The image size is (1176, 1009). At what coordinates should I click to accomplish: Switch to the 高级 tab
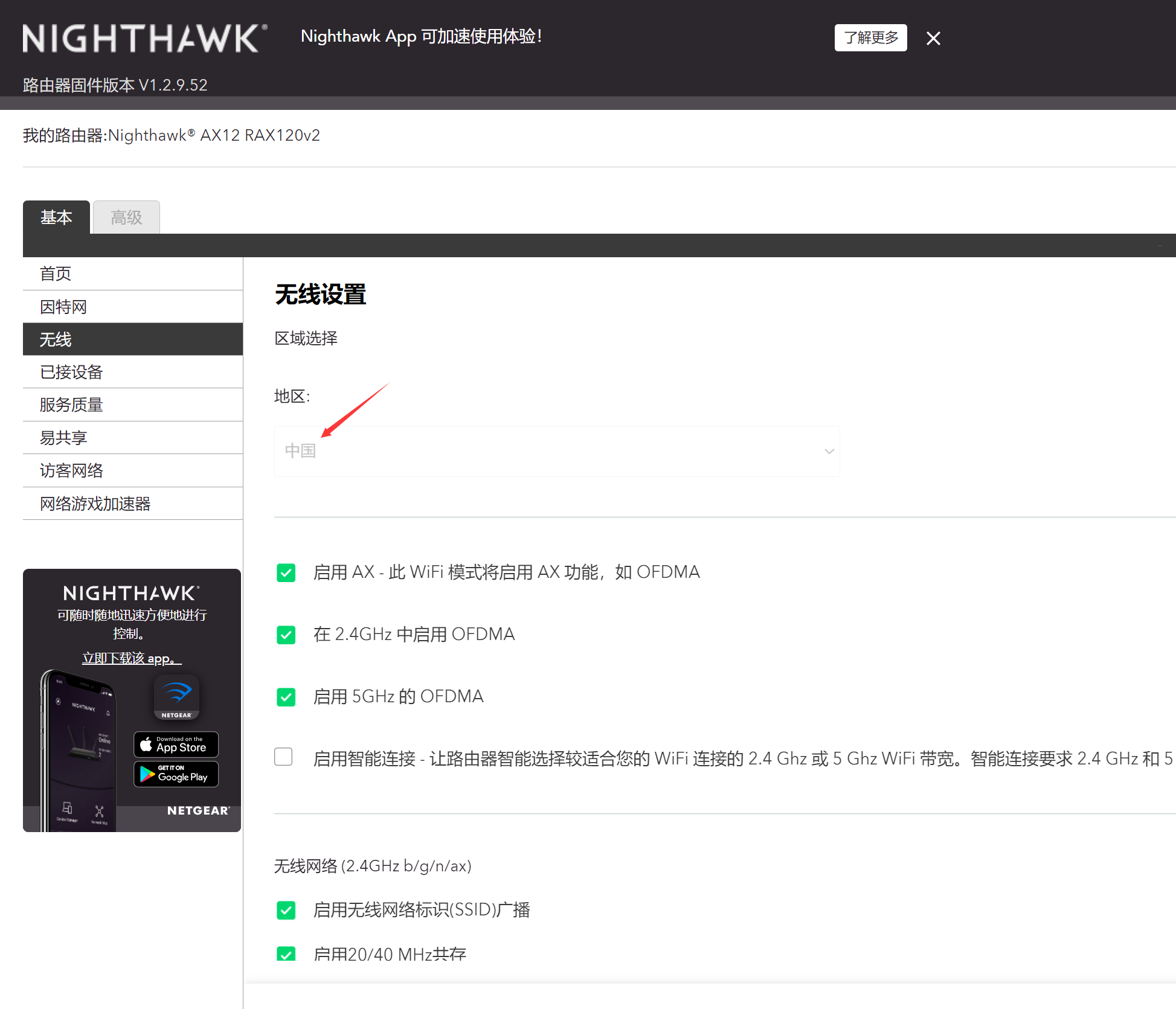pos(126,217)
